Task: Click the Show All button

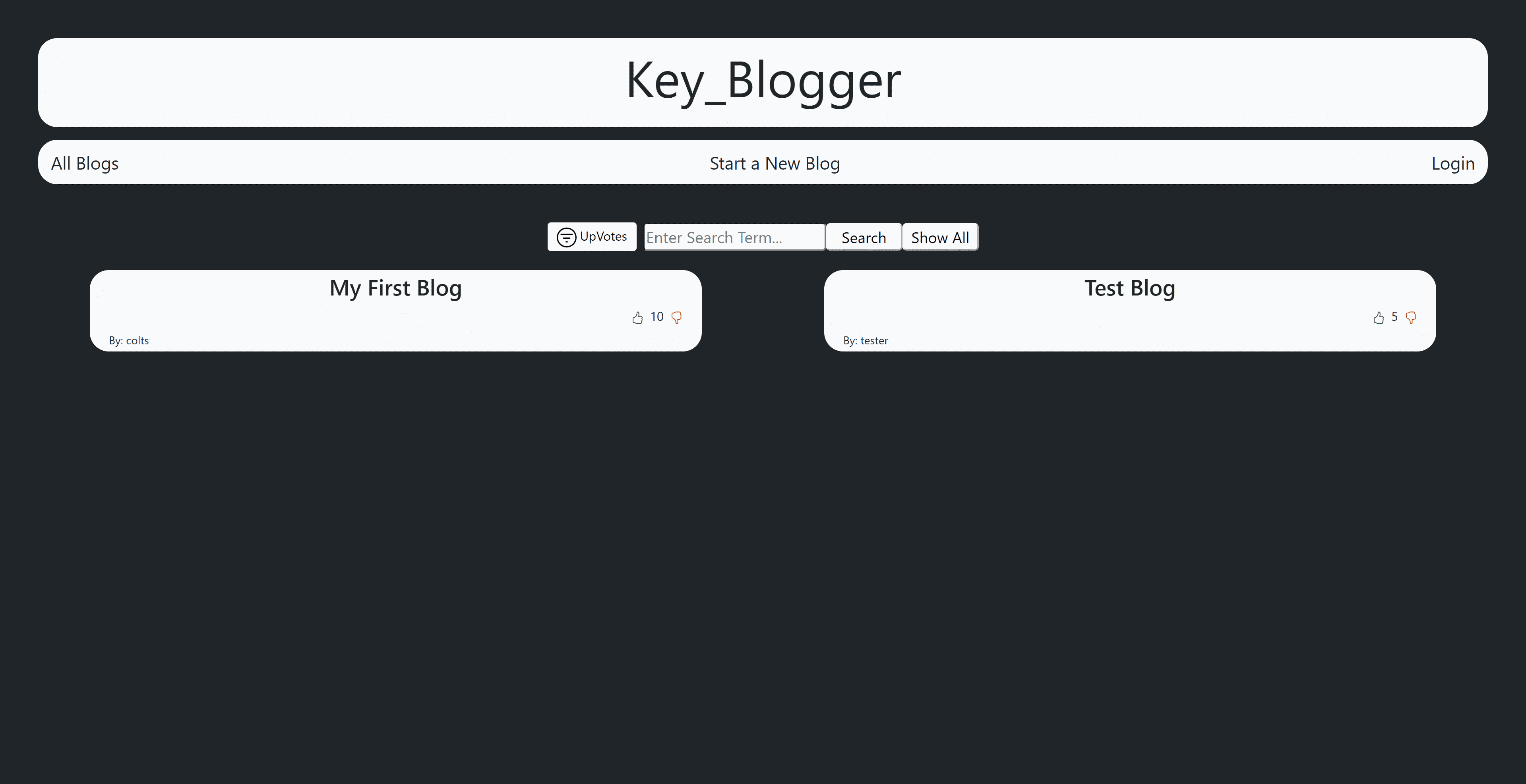Action: pyautogui.click(x=939, y=237)
